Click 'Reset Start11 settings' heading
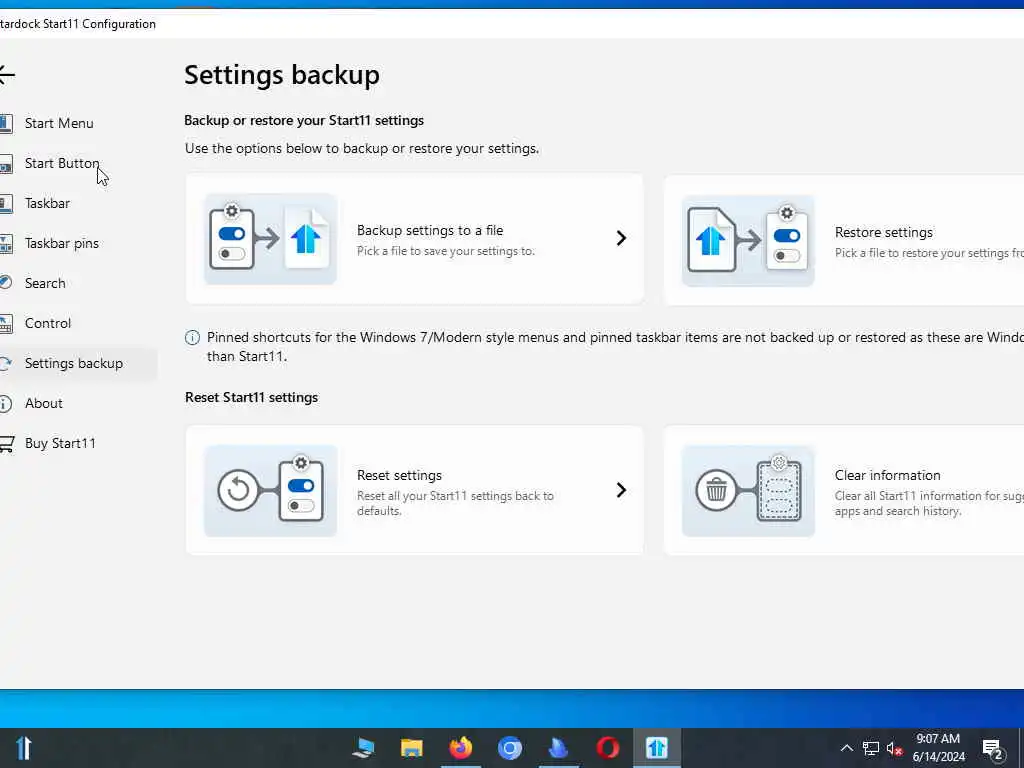The image size is (1024, 768). [251, 398]
